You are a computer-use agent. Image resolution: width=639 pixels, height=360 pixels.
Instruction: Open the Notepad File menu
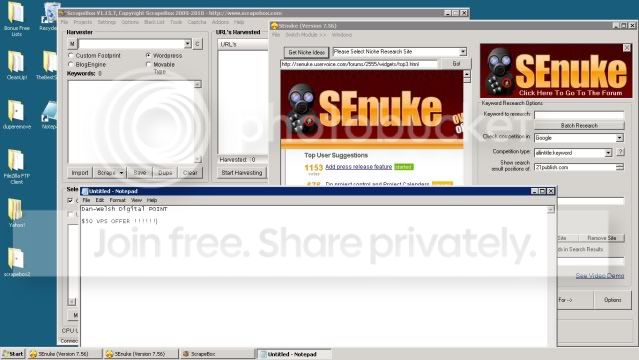(86, 200)
